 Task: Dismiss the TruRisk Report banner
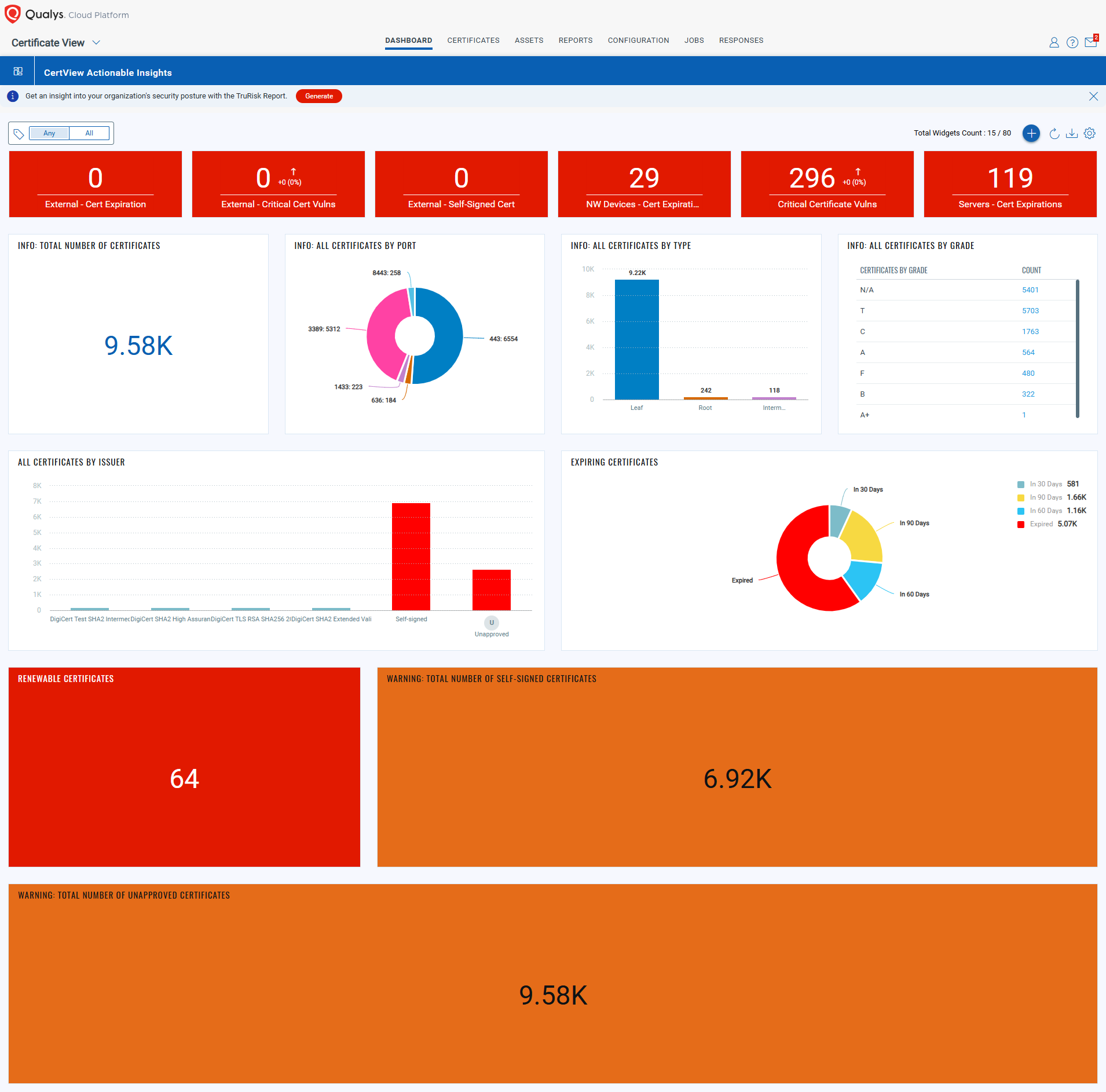pyautogui.click(x=1093, y=96)
